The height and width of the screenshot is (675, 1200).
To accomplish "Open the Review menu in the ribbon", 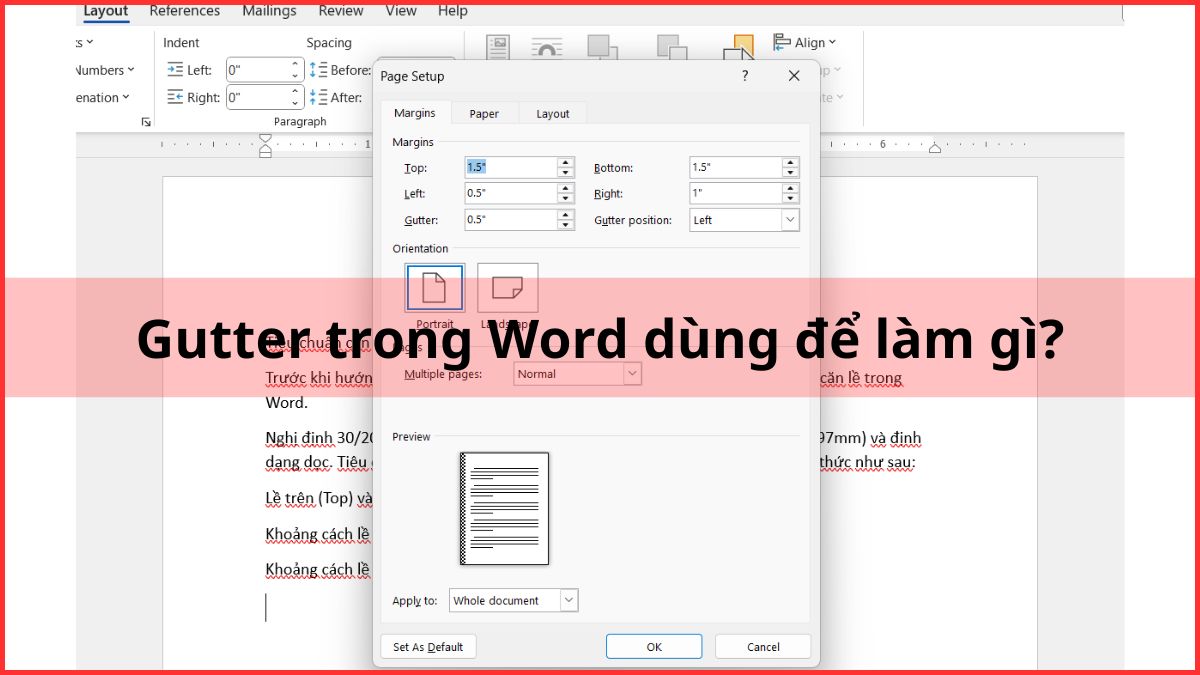I will click(340, 11).
